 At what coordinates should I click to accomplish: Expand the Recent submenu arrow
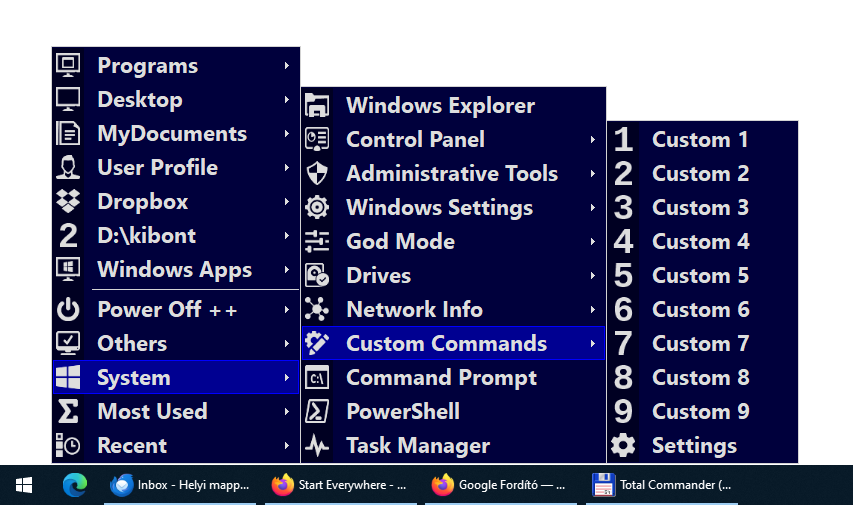[x=286, y=446]
